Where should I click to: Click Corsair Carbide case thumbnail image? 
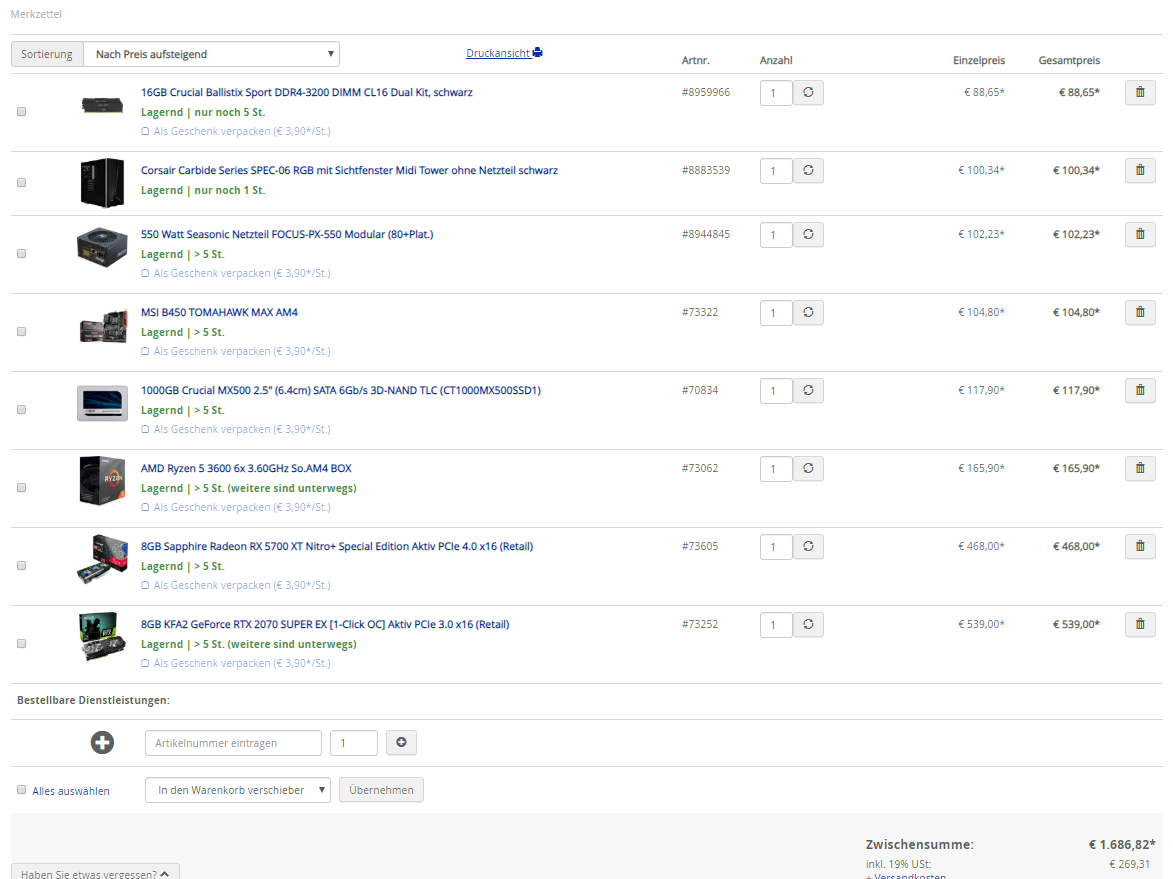click(102, 183)
